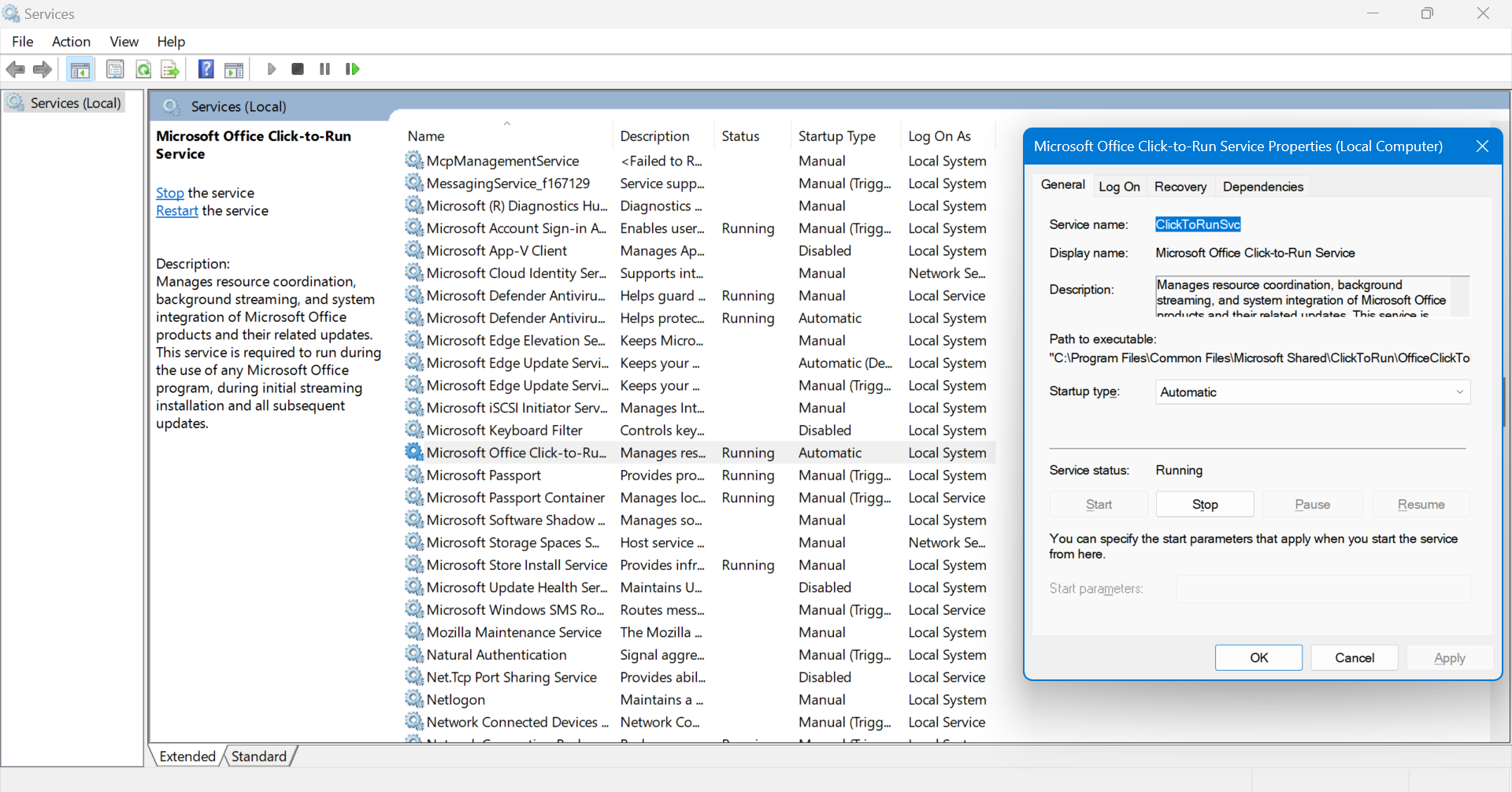Click gear icon of Microsoft Passport Container

tap(414, 498)
